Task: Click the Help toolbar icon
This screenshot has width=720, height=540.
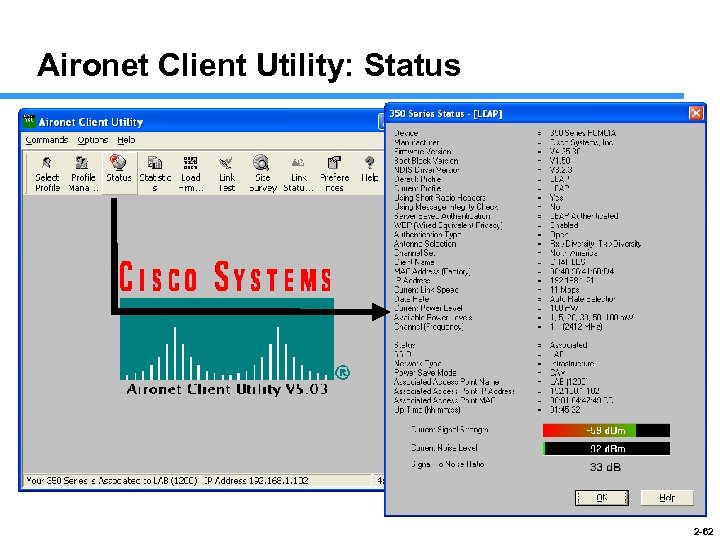Action: [370, 170]
